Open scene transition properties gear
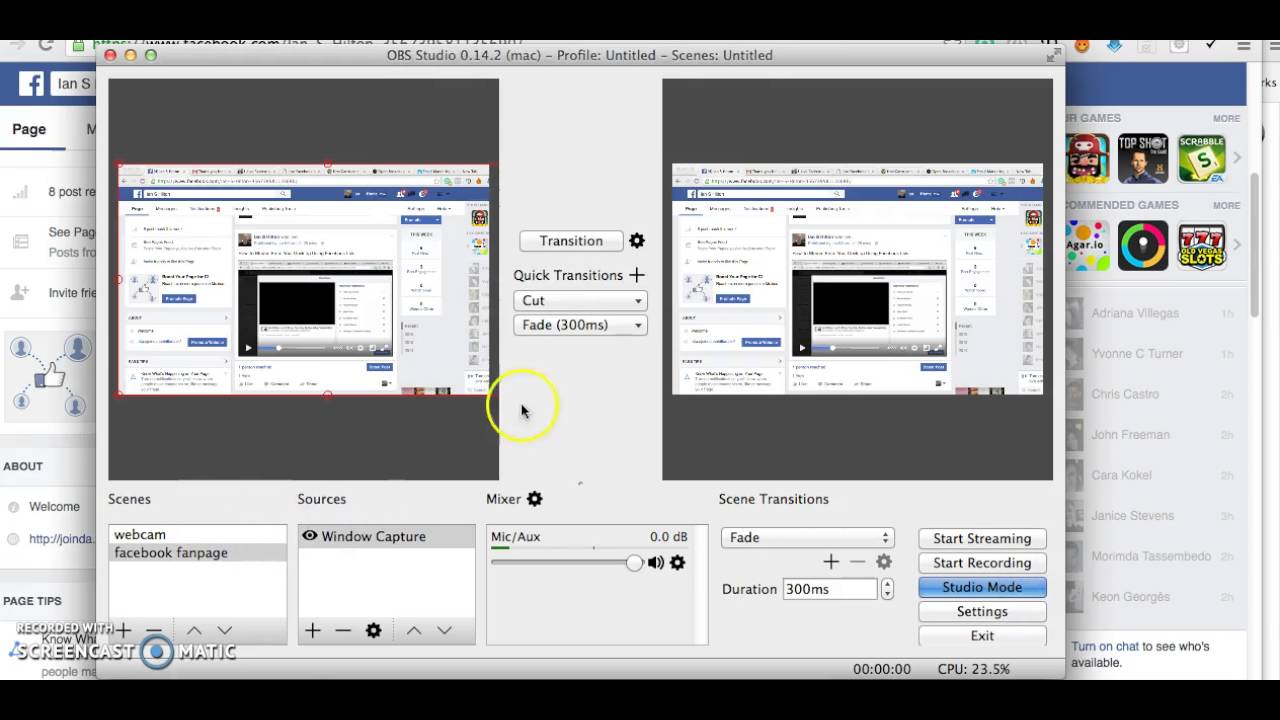 click(x=884, y=562)
